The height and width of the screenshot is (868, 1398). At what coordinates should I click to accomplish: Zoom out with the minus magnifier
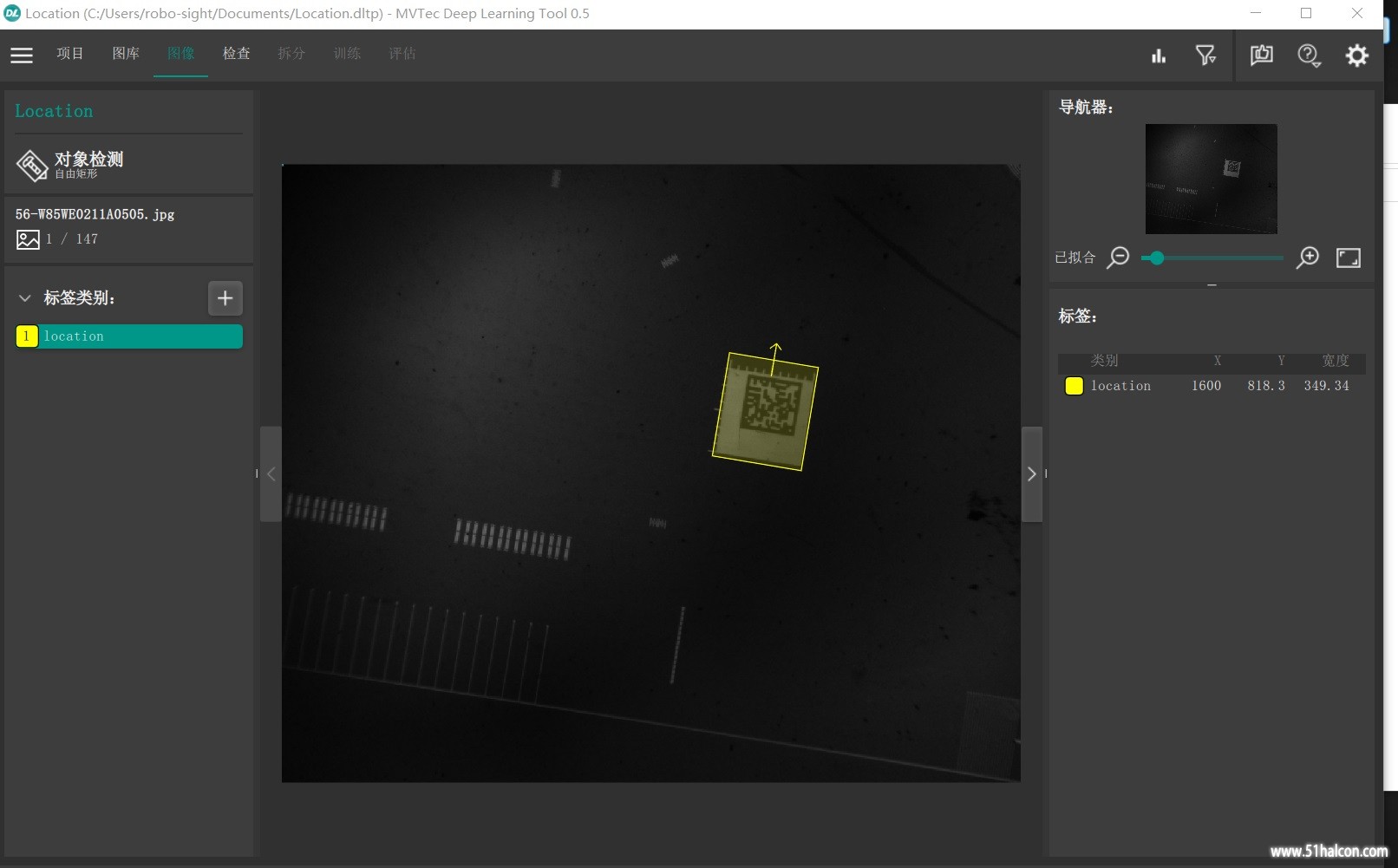click(1119, 258)
